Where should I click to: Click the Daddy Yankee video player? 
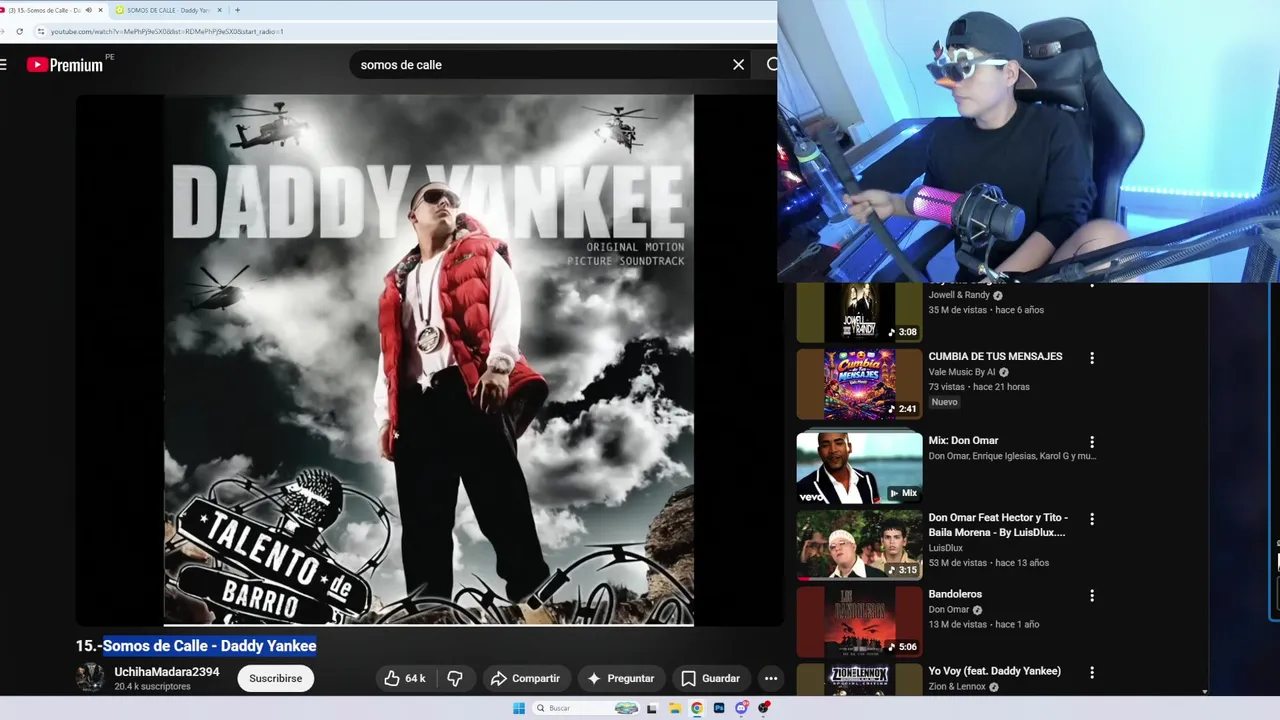click(x=429, y=360)
